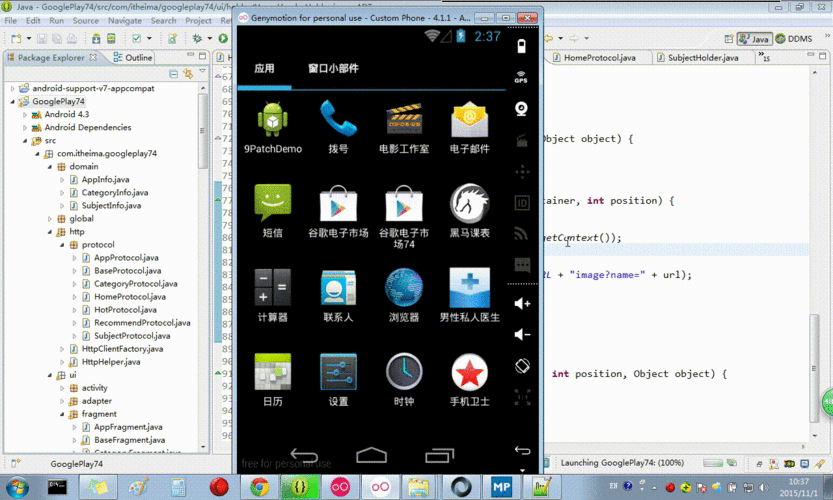Open the 电影工作室 movie studio app
This screenshot has height=500, width=833.
(x=404, y=126)
